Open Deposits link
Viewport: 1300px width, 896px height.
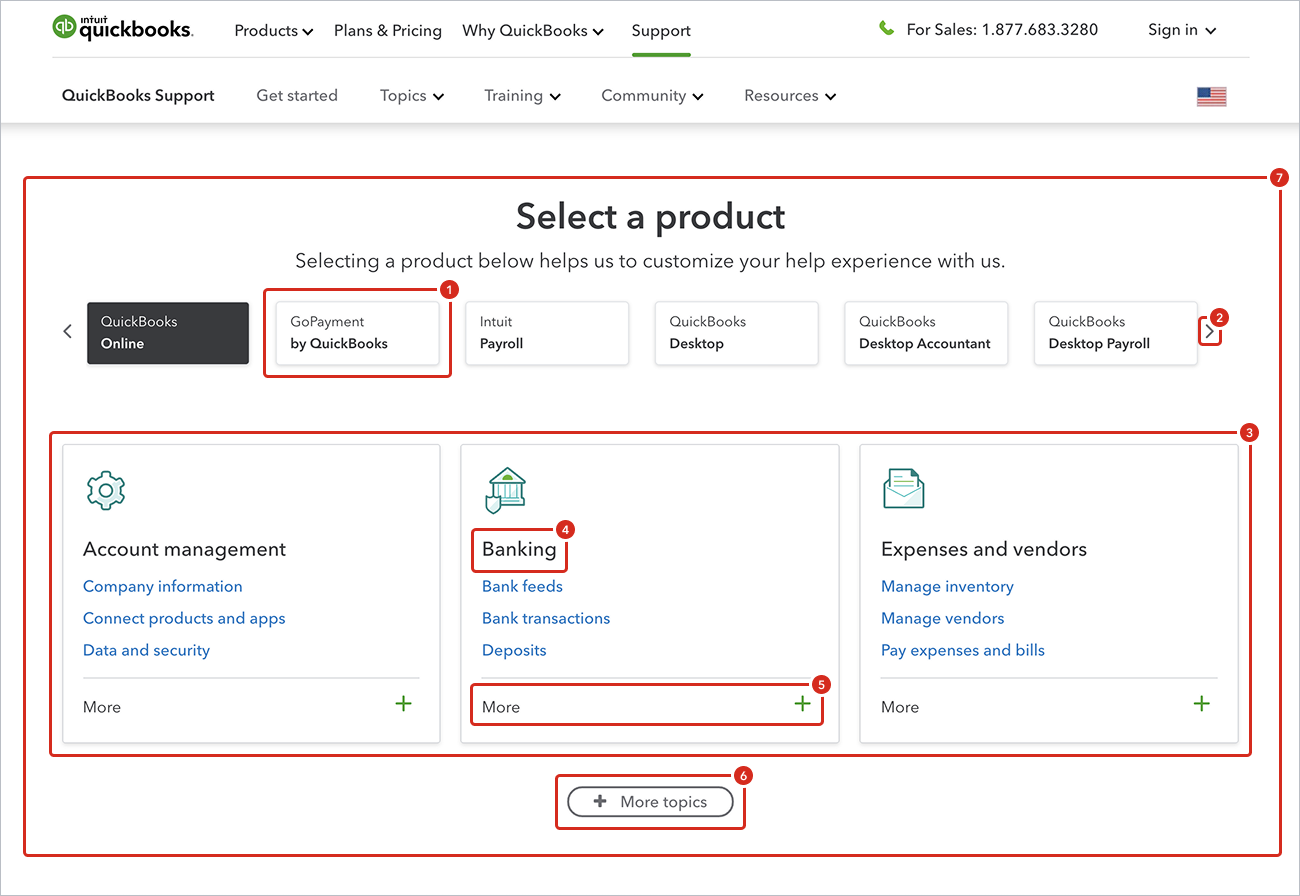[x=514, y=651]
